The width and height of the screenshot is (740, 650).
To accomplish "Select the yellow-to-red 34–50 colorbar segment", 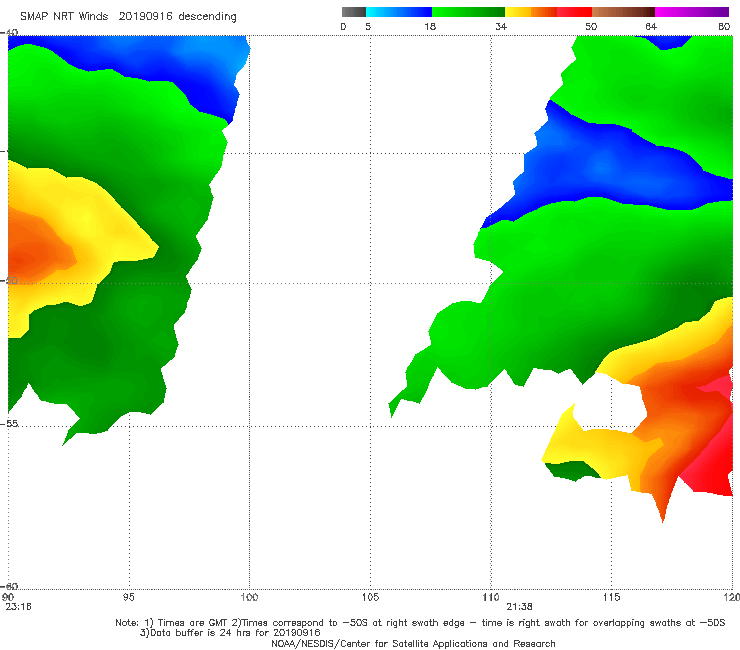I will point(548,12).
